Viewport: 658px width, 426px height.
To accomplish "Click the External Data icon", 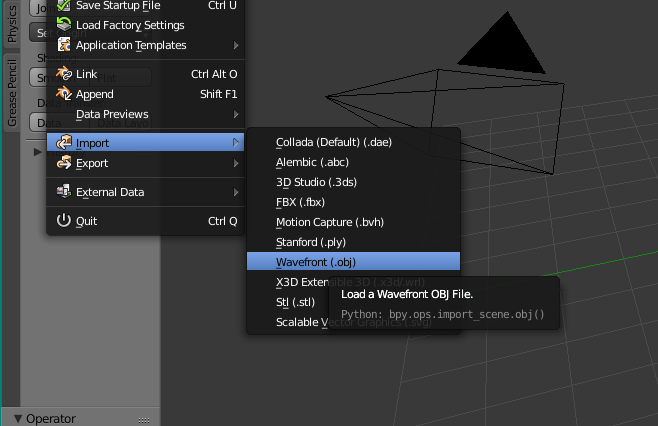I will [64, 192].
